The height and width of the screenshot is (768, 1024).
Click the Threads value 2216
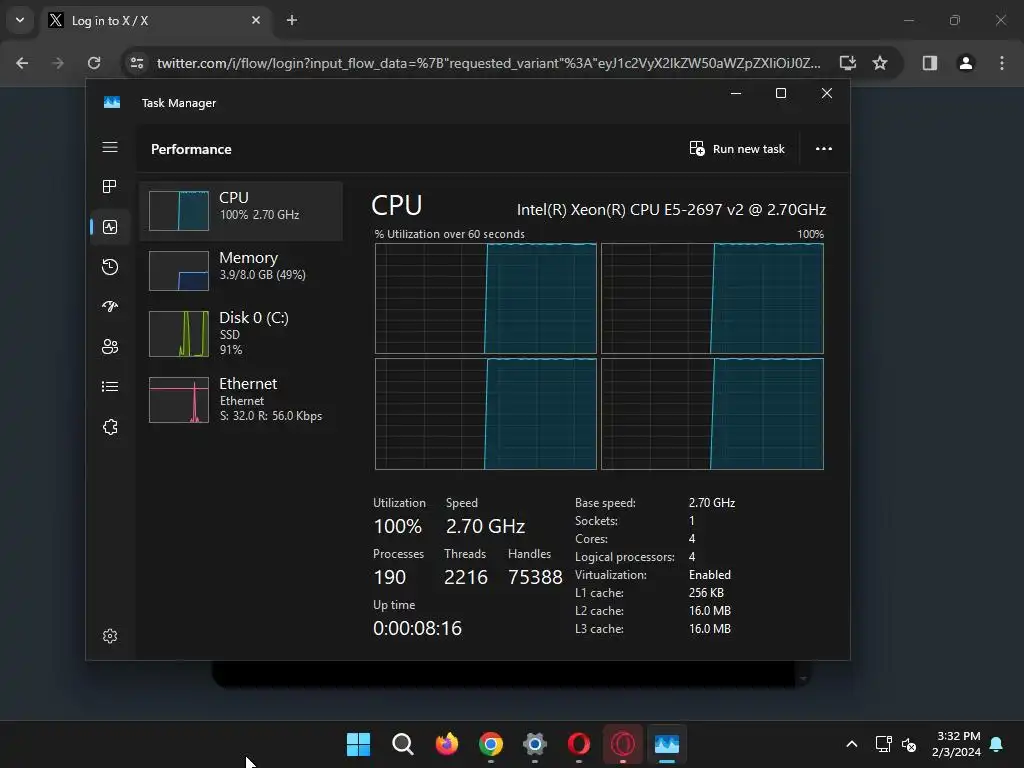pyautogui.click(x=466, y=577)
